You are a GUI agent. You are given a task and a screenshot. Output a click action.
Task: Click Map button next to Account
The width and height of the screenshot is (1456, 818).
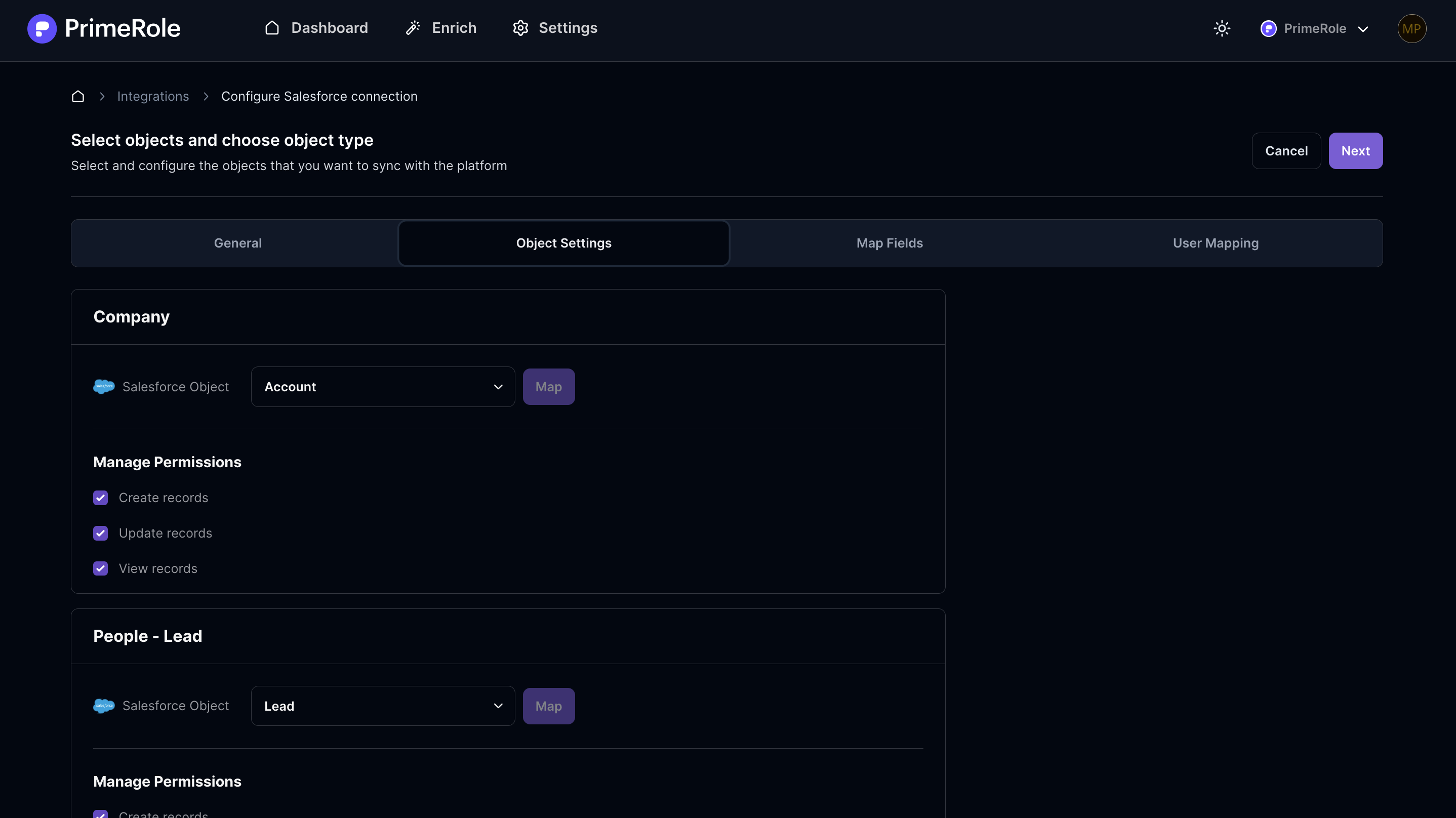[x=548, y=387]
